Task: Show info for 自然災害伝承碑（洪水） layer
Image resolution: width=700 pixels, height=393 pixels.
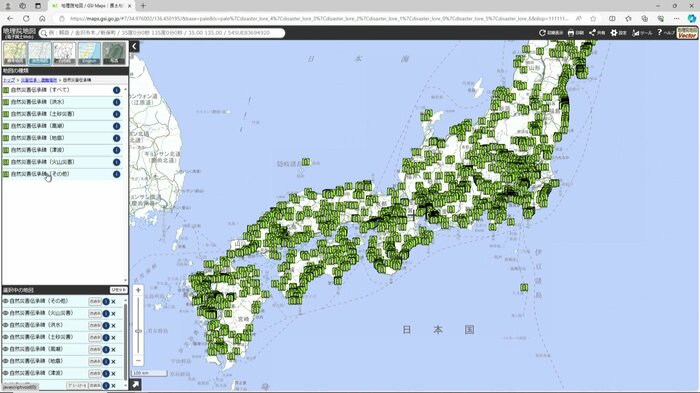Action: coord(117,102)
